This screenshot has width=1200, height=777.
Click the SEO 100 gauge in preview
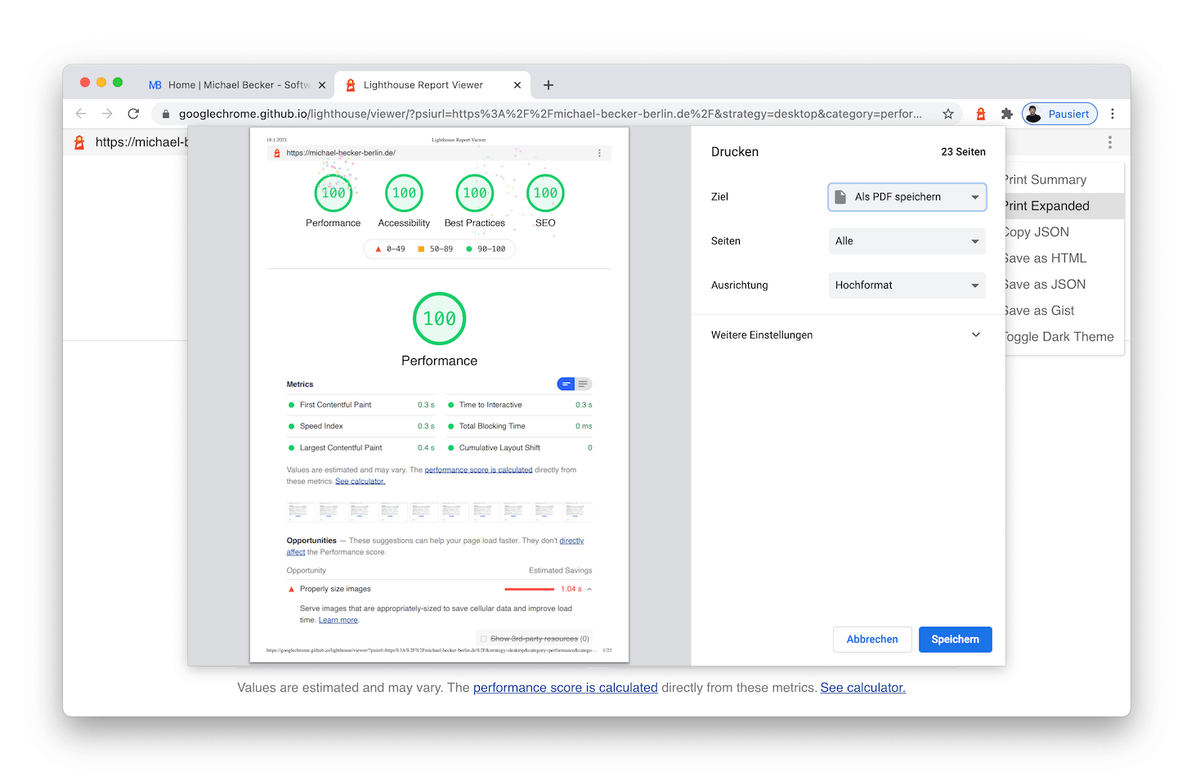[x=545, y=193]
